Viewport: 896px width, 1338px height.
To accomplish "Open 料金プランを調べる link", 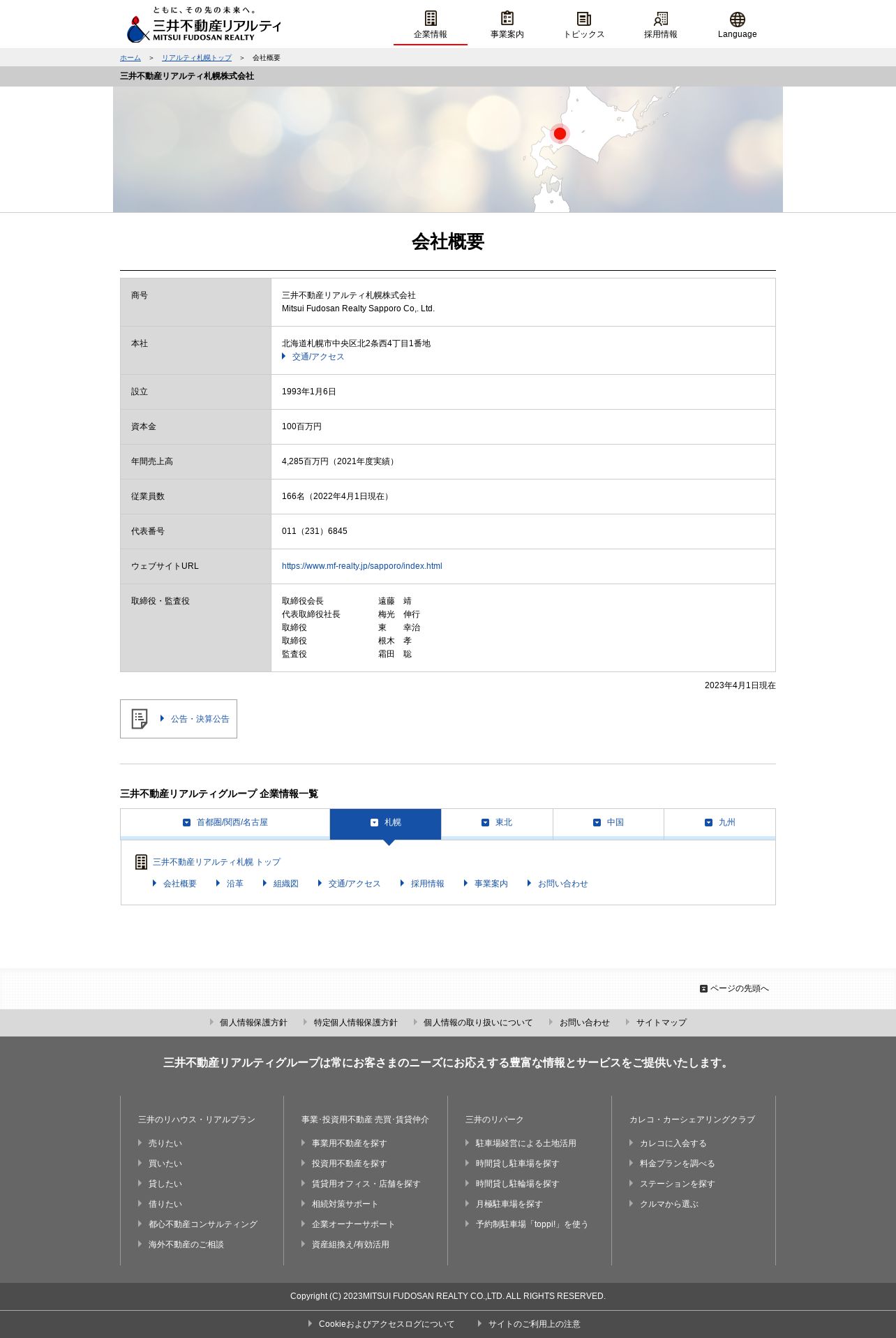I will point(677,1164).
